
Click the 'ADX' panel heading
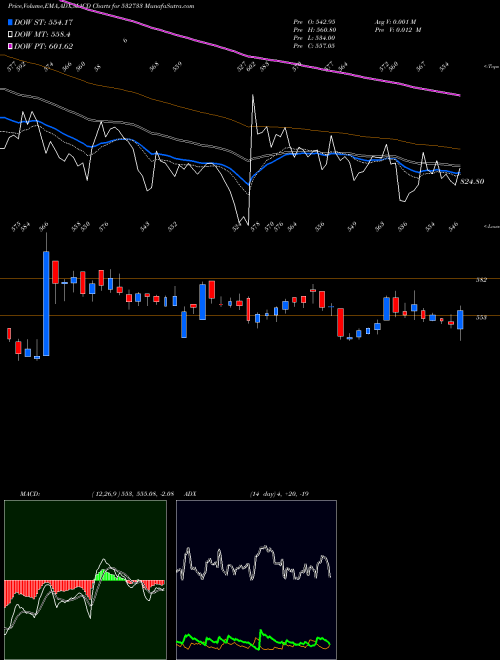[x=190, y=494]
